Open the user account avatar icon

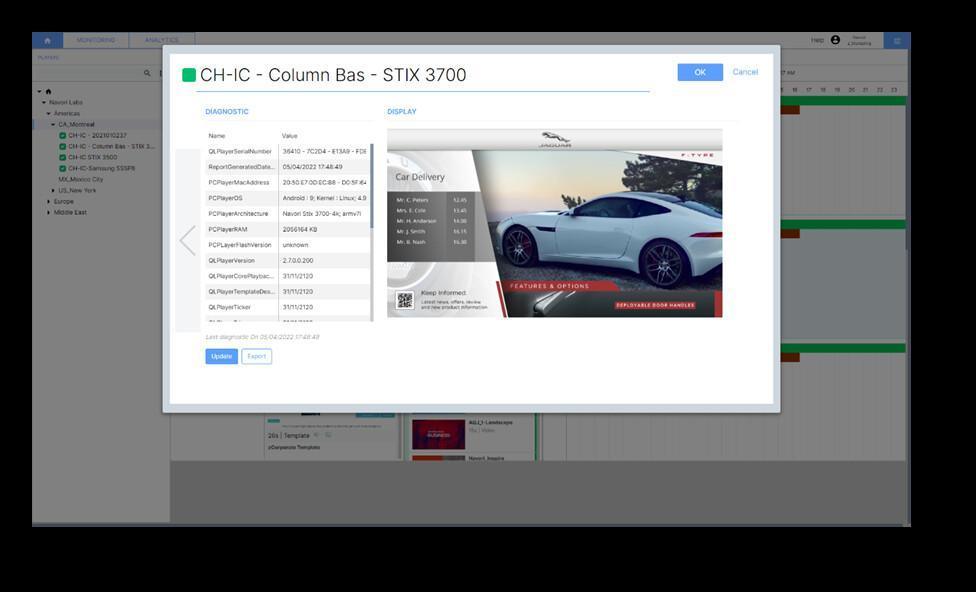835,40
